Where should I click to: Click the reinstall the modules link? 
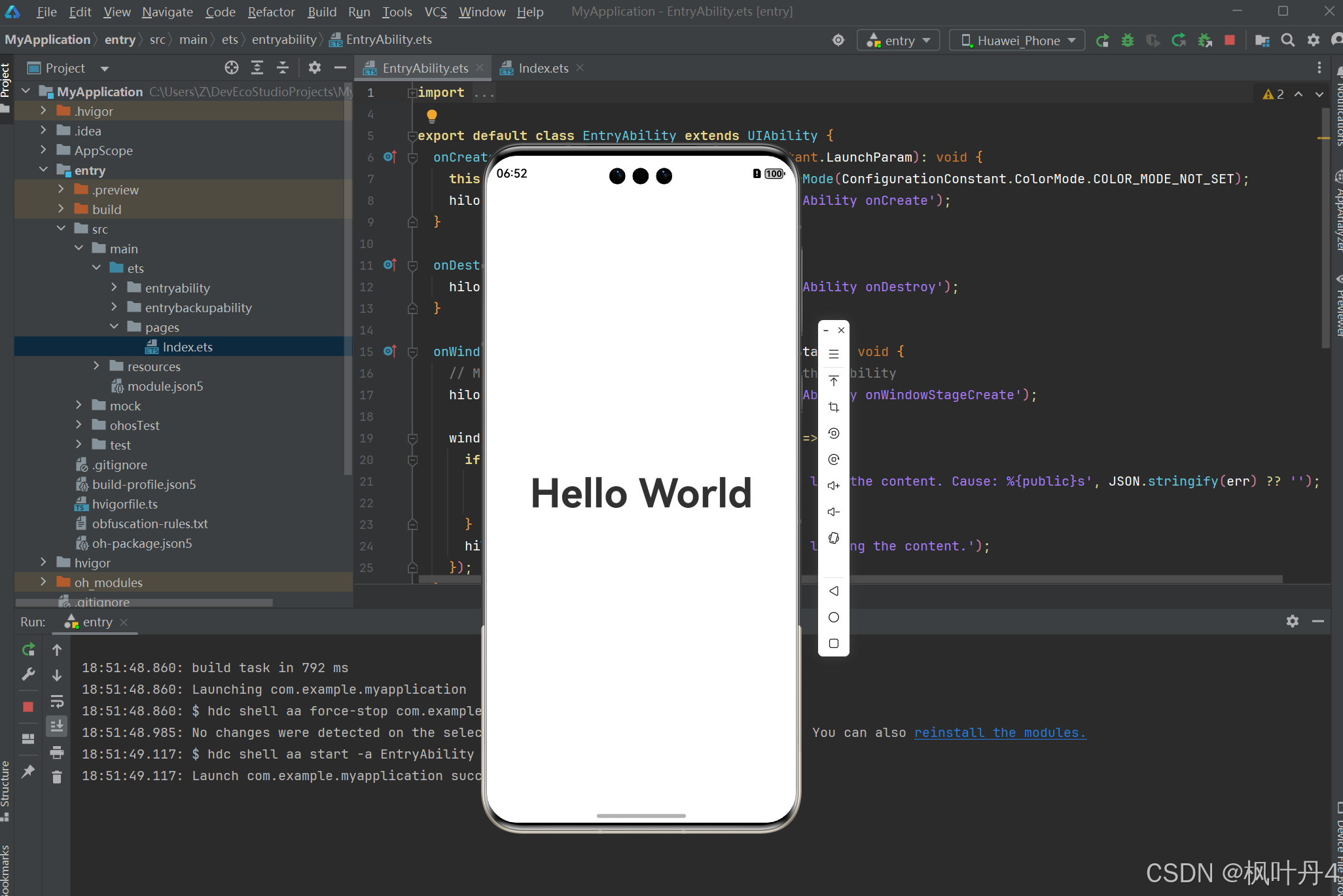click(x=999, y=732)
